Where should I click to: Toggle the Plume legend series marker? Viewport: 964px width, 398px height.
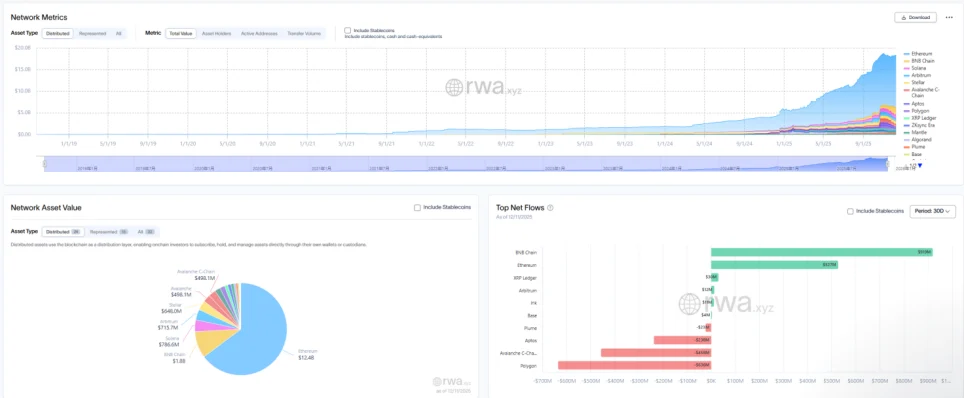coord(906,147)
